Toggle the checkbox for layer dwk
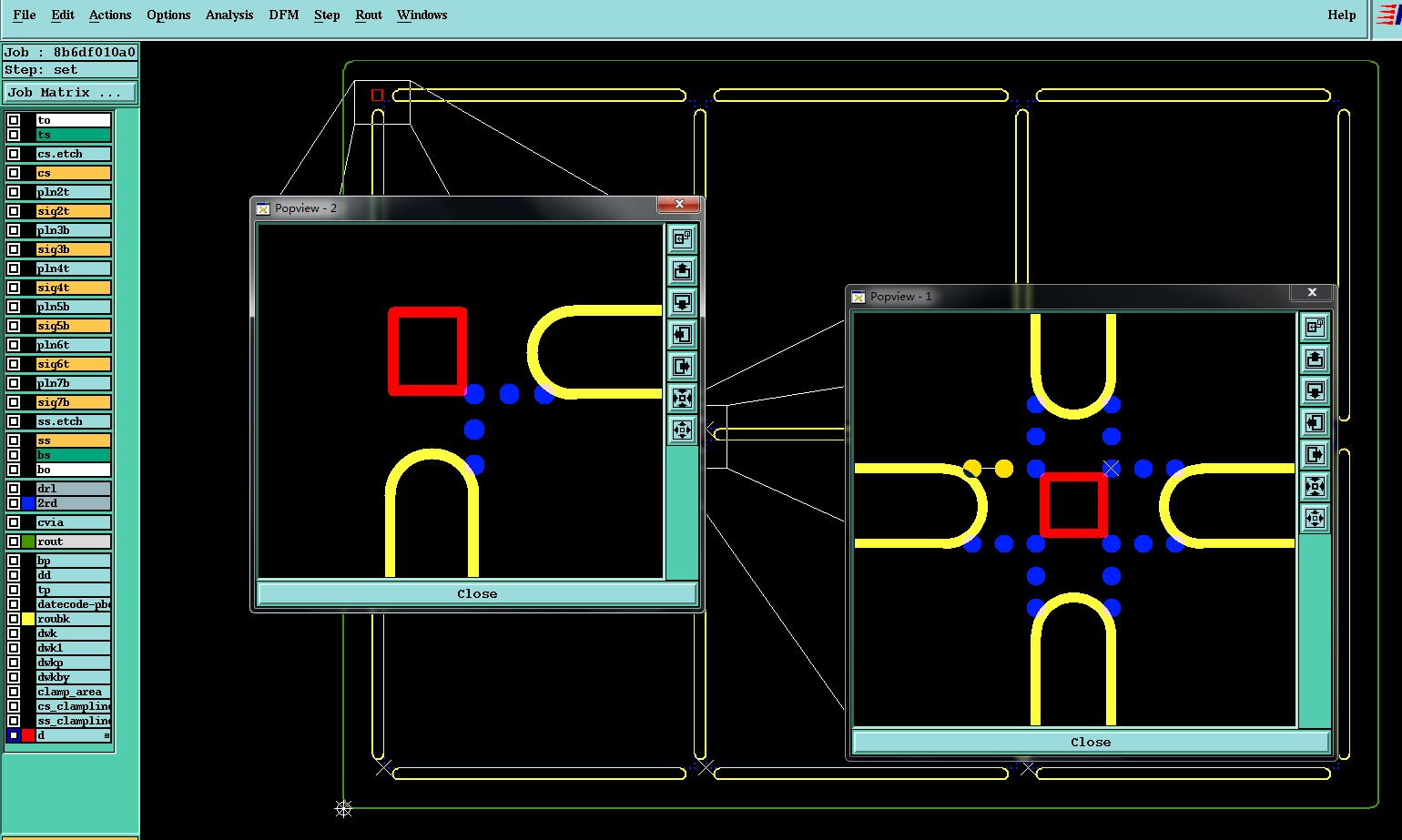The width and height of the screenshot is (1402, 840). coord(14,633)
